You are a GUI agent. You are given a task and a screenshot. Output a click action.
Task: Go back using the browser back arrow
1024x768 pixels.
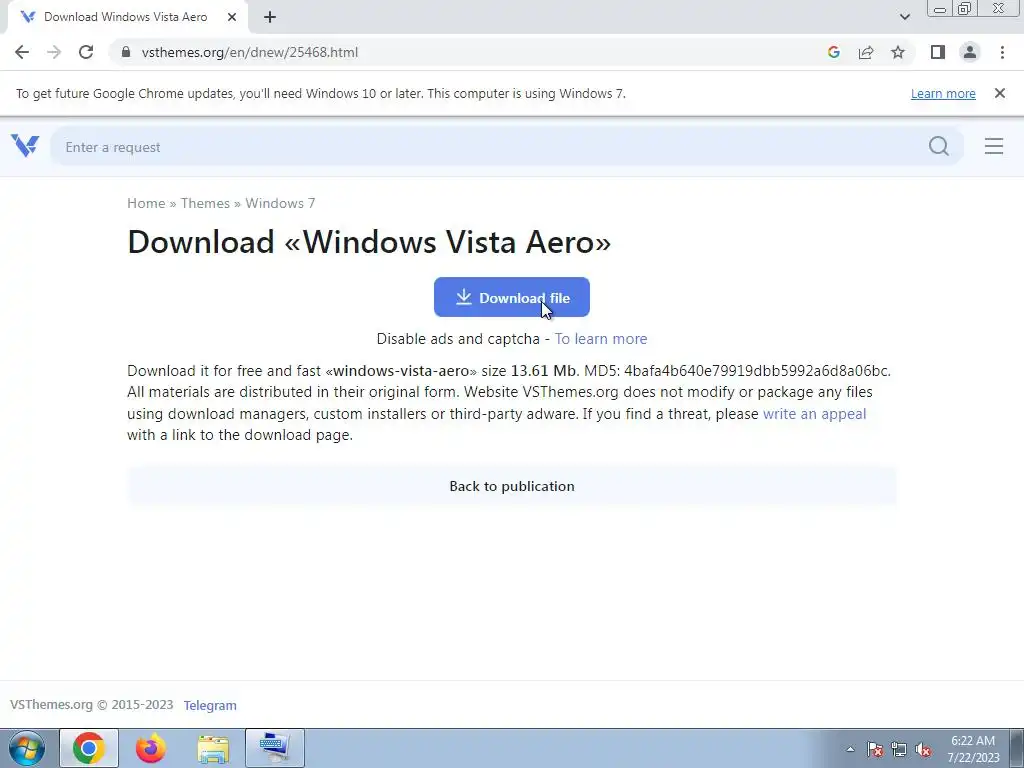(x=22, y=52)
